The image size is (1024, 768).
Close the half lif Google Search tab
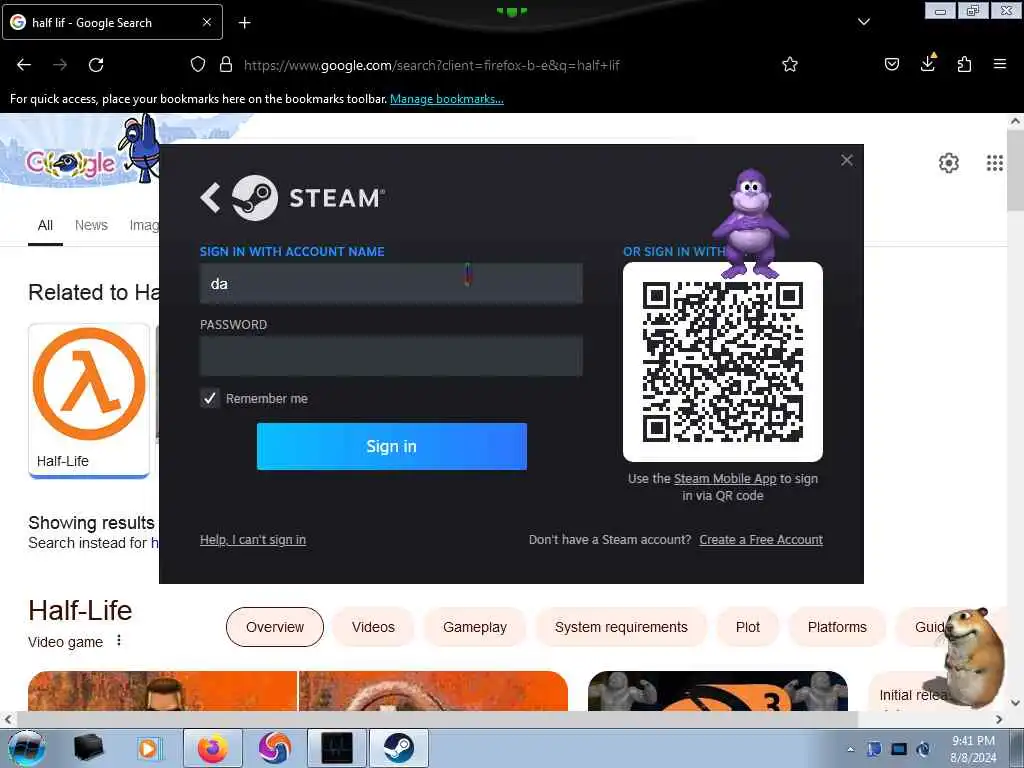point(206,22)
